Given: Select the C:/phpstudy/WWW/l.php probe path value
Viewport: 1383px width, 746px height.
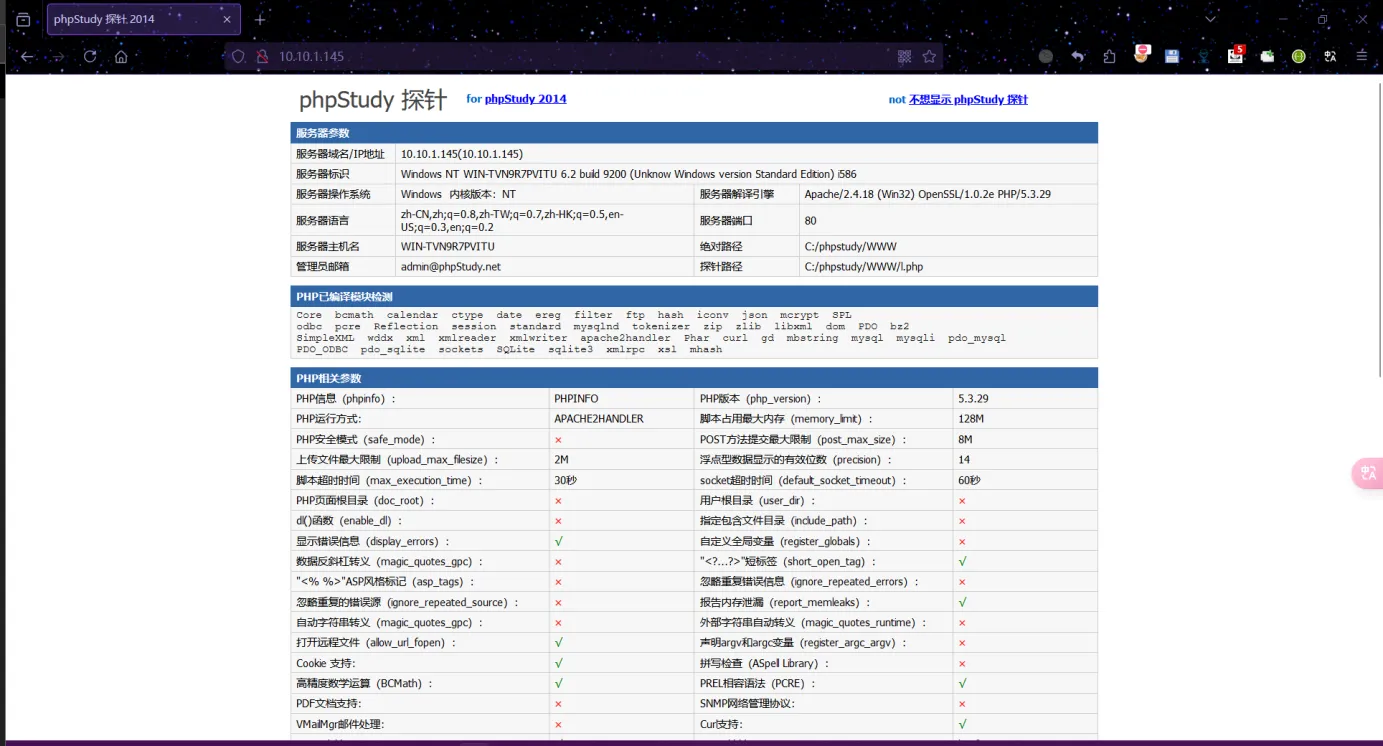Looking at the screenshot, I should 863,267.
